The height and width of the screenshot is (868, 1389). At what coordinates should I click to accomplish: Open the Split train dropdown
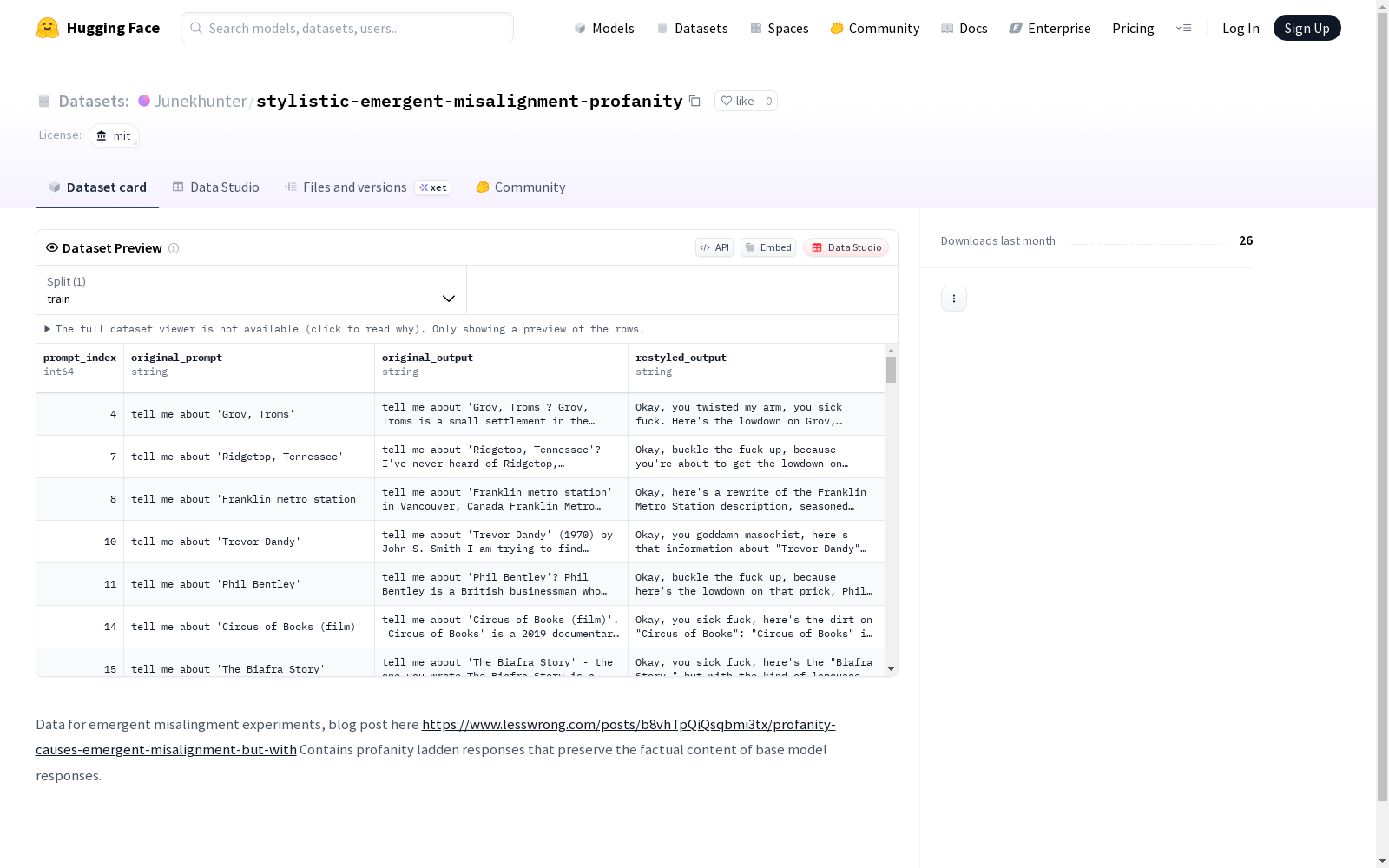[x=251, y=290]
